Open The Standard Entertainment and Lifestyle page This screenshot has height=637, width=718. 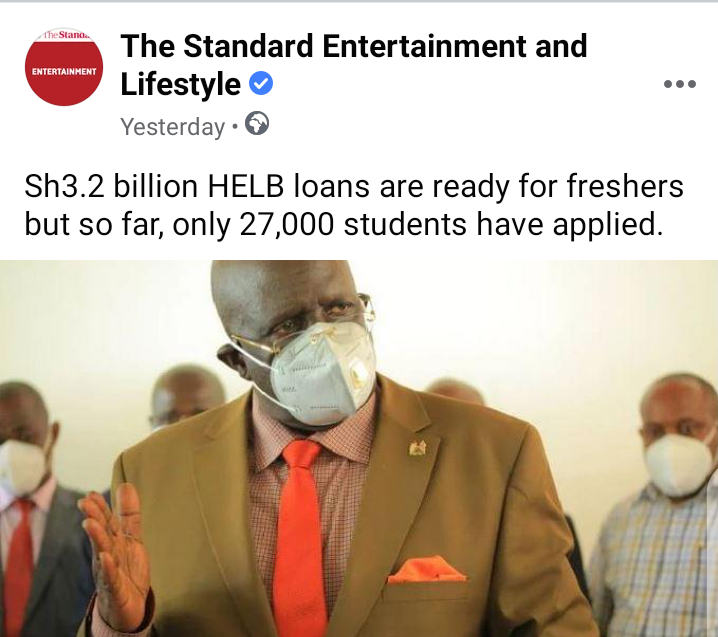click(x=354, y=65)
